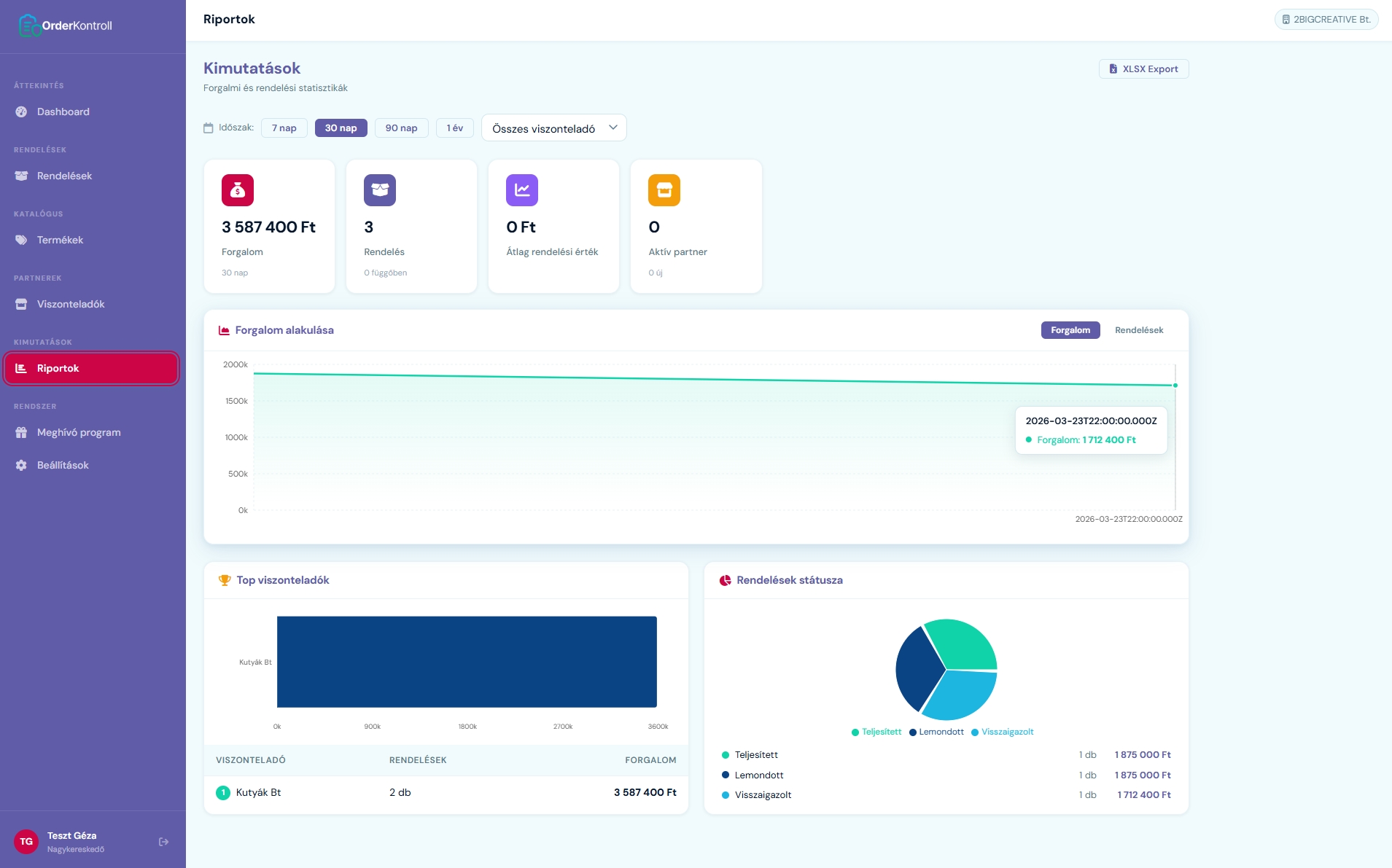Screen dimensions: 1392x868
Task: Click the purple Rendelés box icon
Action: pos(380,190)
